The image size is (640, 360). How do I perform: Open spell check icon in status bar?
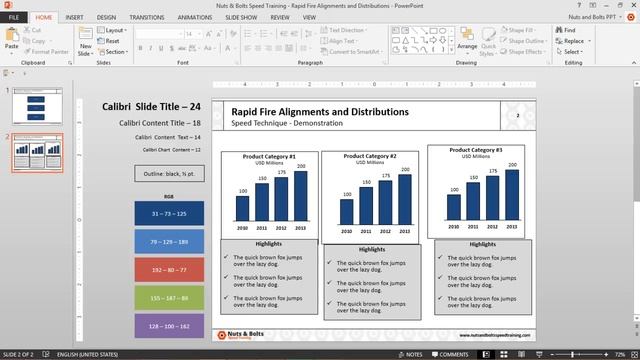46,354
